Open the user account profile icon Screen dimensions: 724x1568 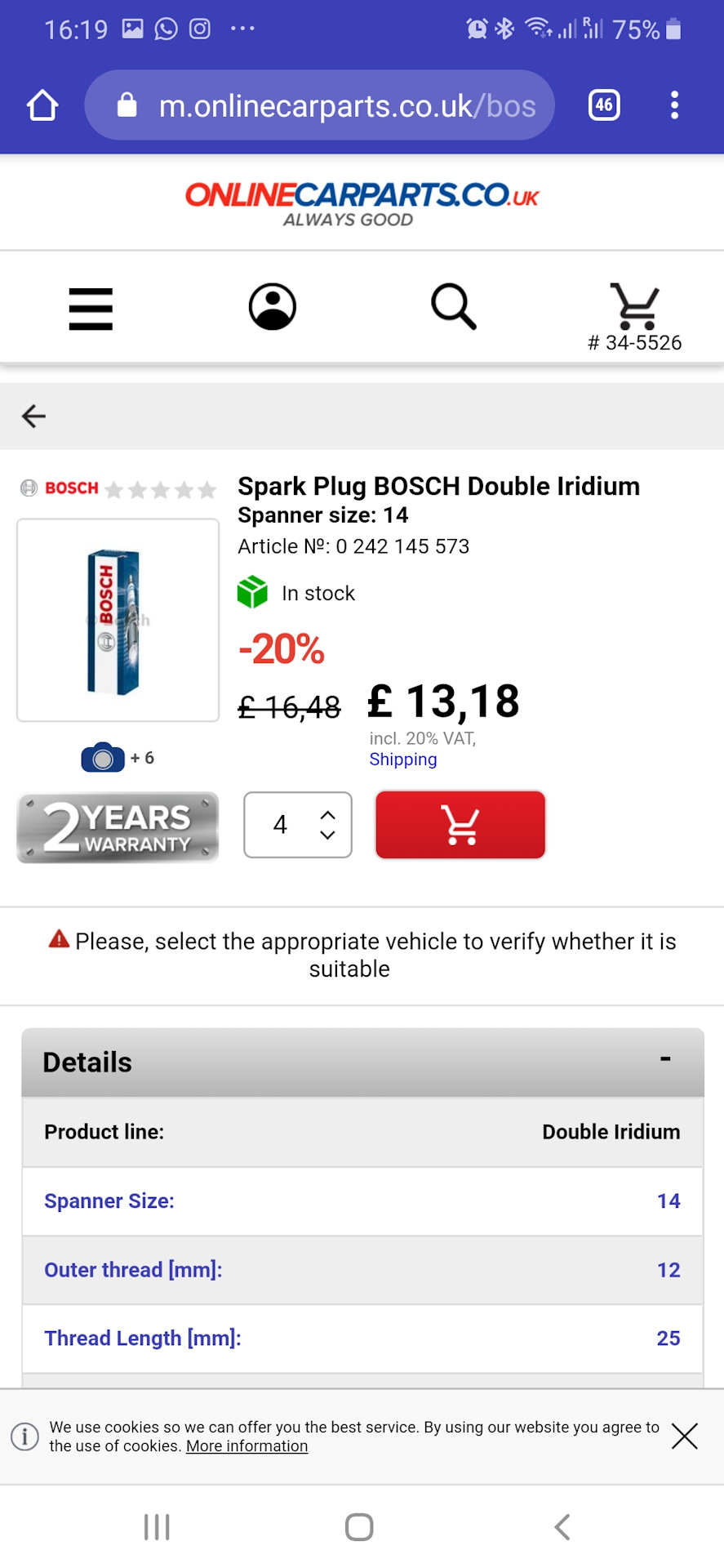point(272,307)
